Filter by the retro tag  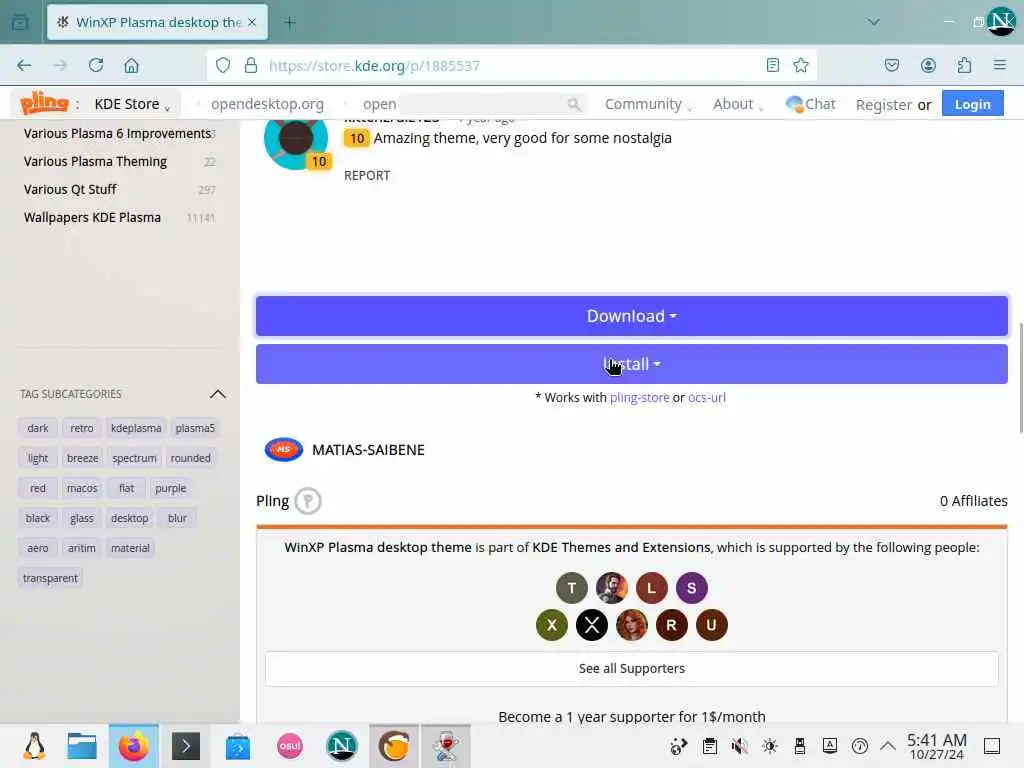[82, 428]
